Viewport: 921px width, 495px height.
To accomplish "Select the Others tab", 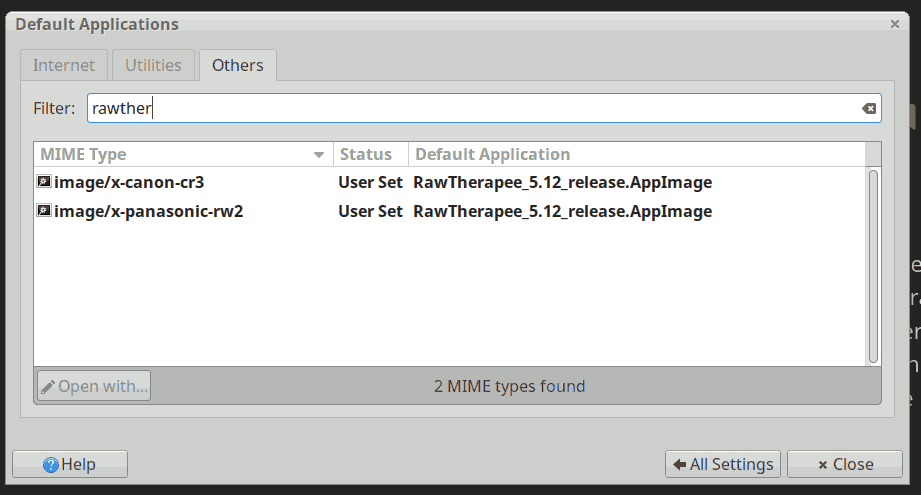I will point(238,65).
